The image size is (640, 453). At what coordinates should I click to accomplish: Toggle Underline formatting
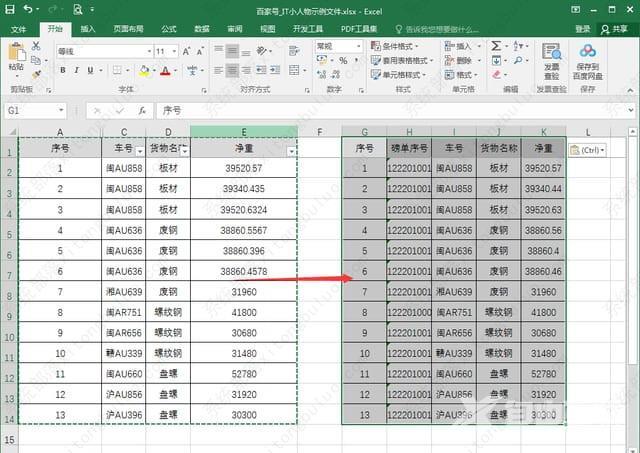[90, 70]
